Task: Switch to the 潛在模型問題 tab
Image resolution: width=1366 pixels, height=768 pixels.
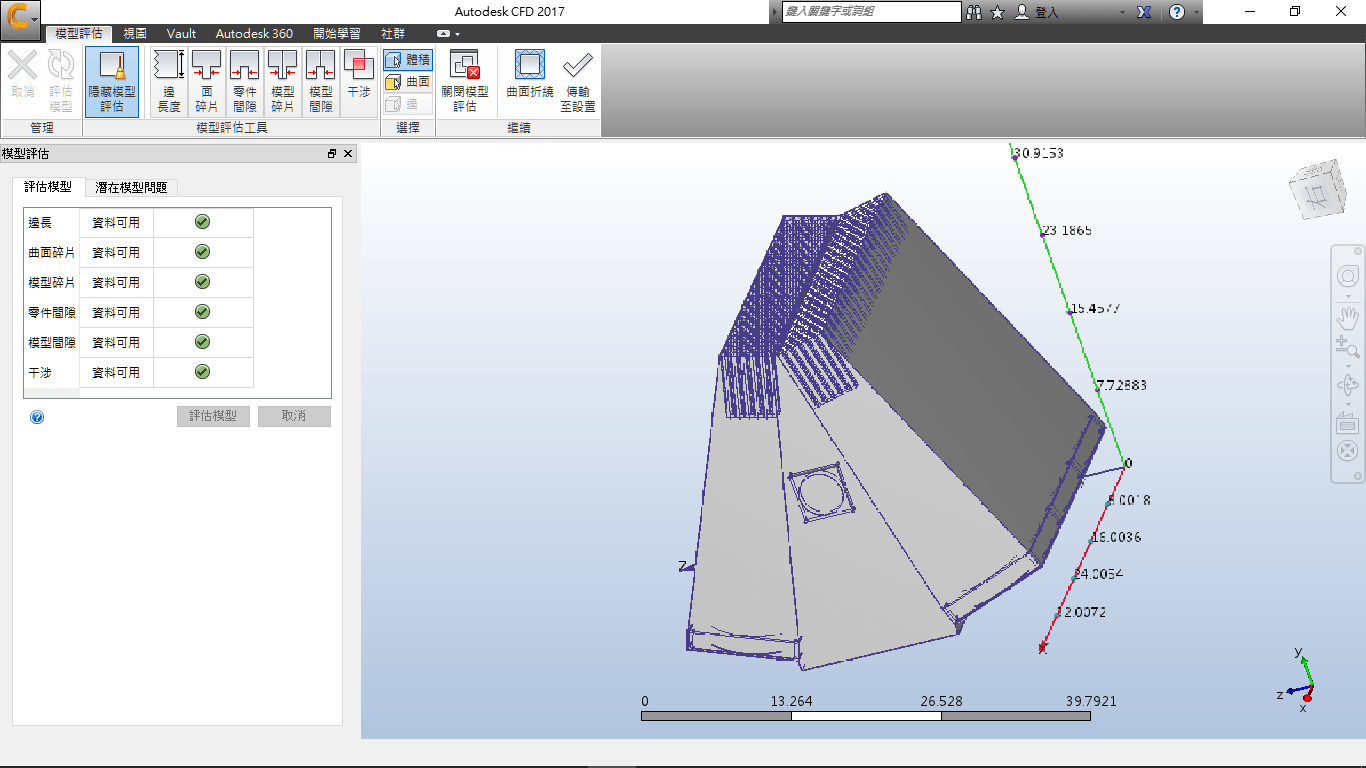Action: tap(132, 187)
